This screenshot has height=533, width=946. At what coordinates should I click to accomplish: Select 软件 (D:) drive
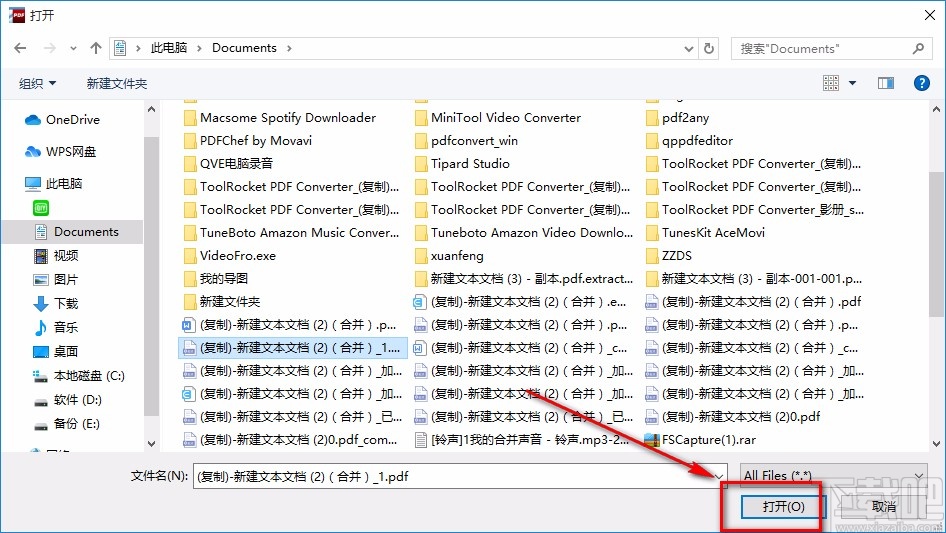[x=68, y=400]
